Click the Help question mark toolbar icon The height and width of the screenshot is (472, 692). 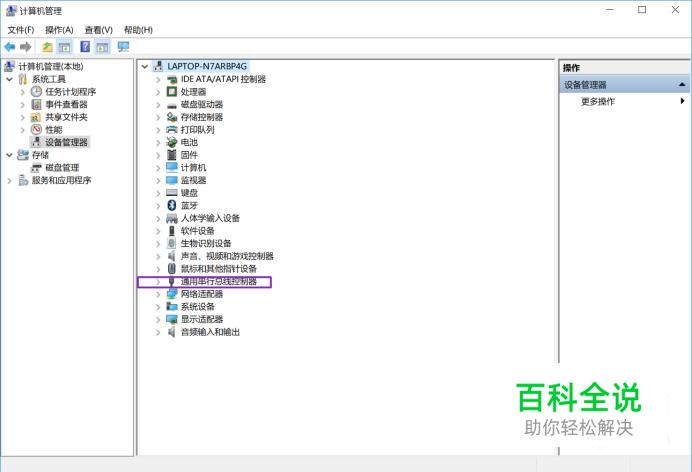[x=85, y=47]
